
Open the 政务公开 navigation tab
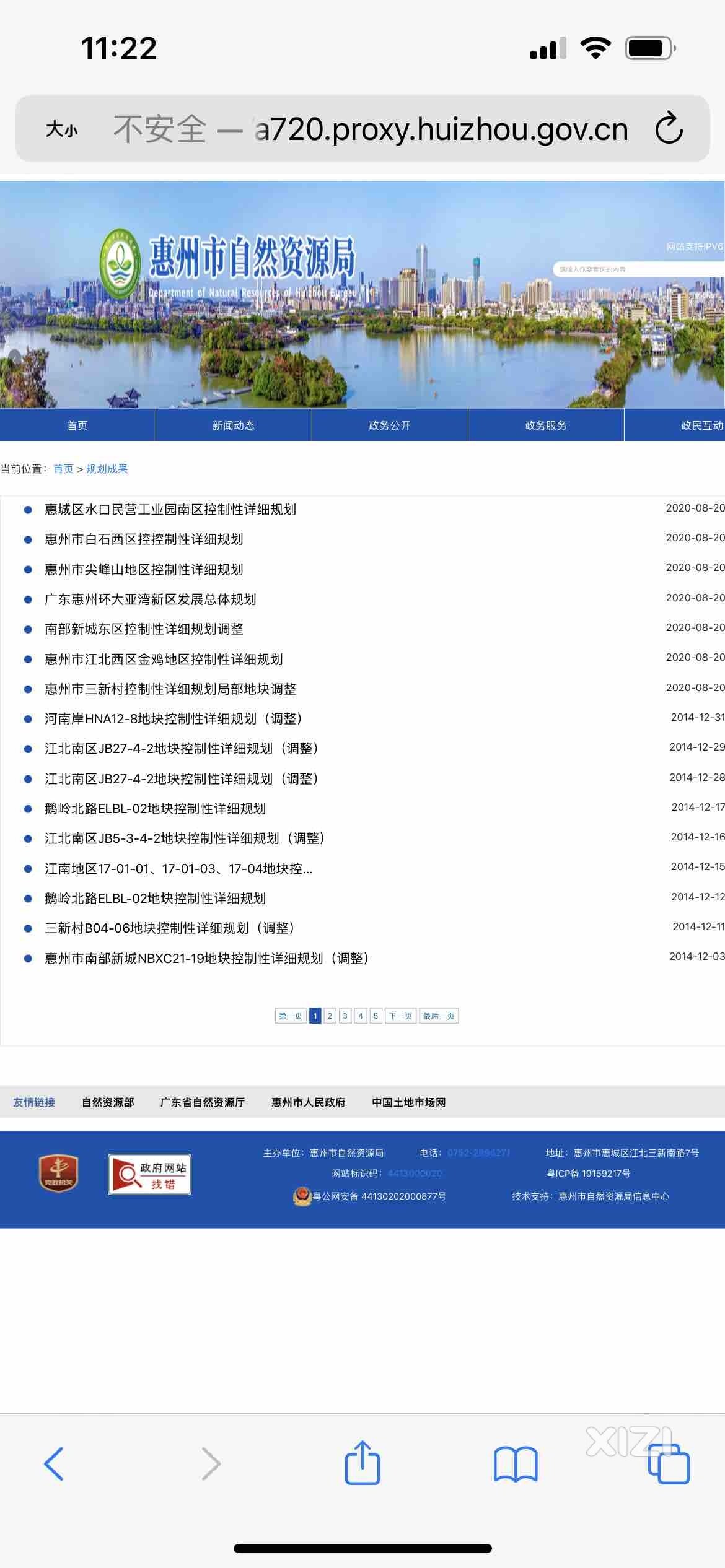[x=390, y=425]
